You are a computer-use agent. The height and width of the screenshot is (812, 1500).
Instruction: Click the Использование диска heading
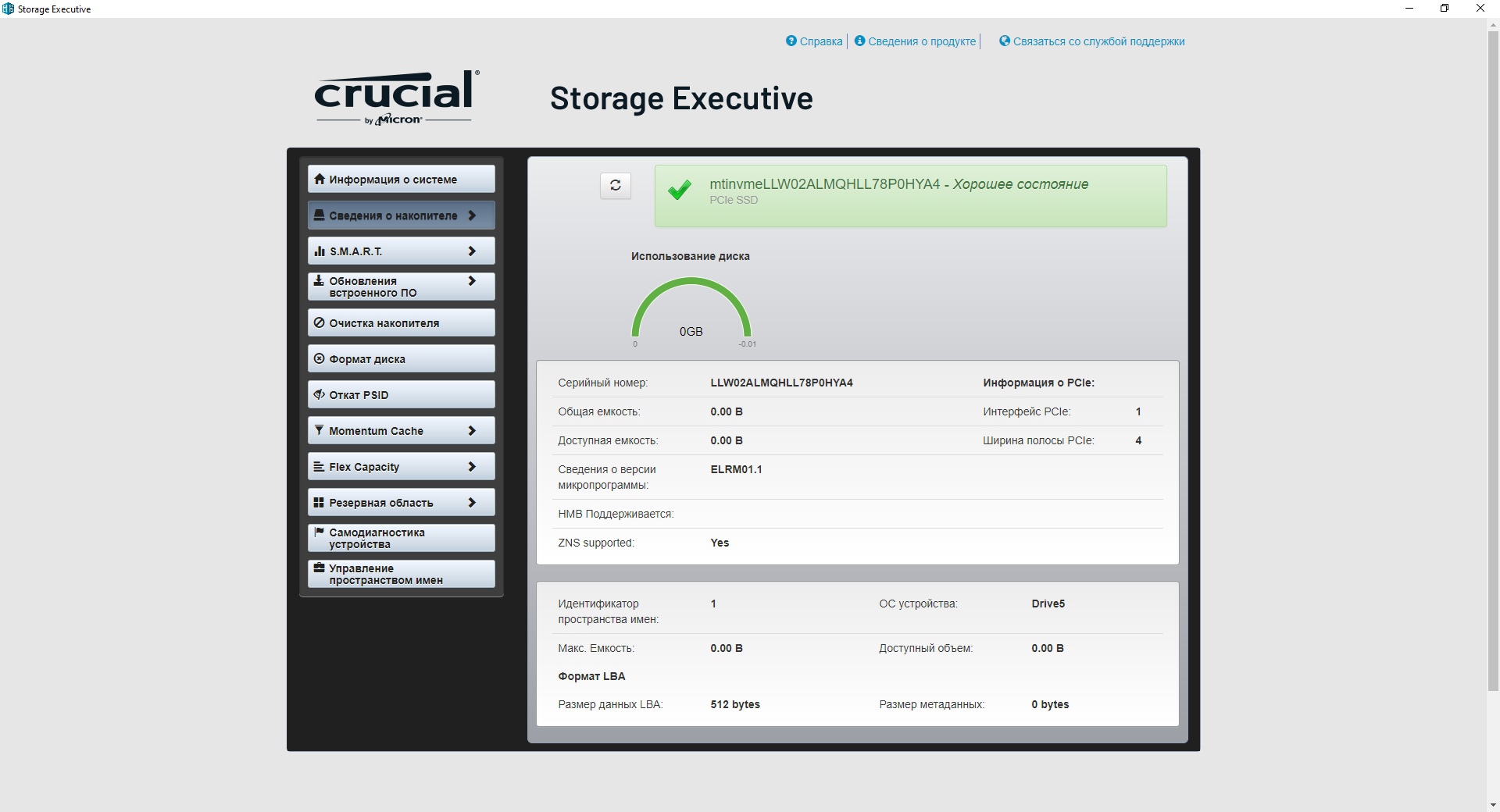pyautogui.click(x=691, y=256)
